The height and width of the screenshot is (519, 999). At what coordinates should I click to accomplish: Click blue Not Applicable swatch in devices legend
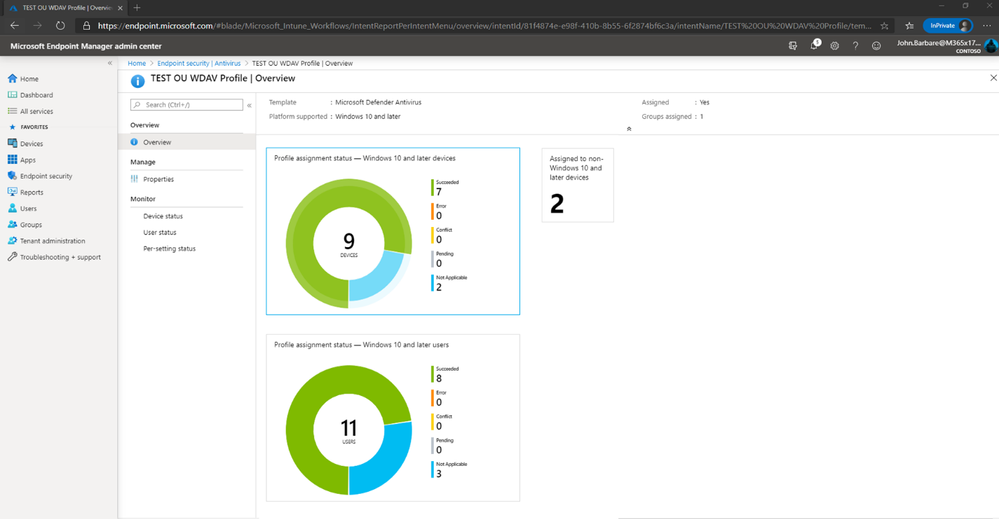point(433,283)
